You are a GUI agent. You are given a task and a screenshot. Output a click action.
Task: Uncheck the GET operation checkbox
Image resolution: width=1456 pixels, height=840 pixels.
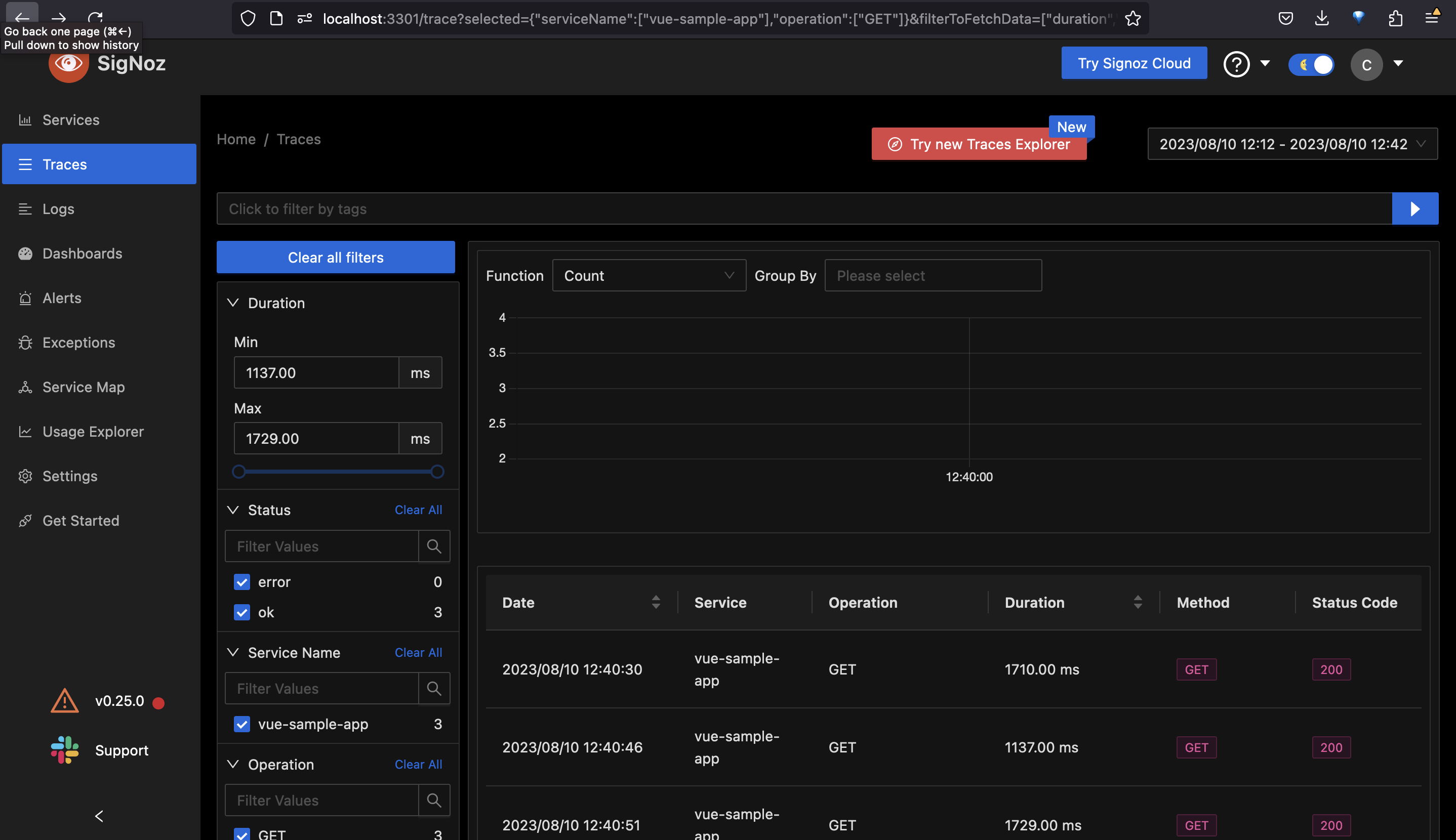[242, 834]
